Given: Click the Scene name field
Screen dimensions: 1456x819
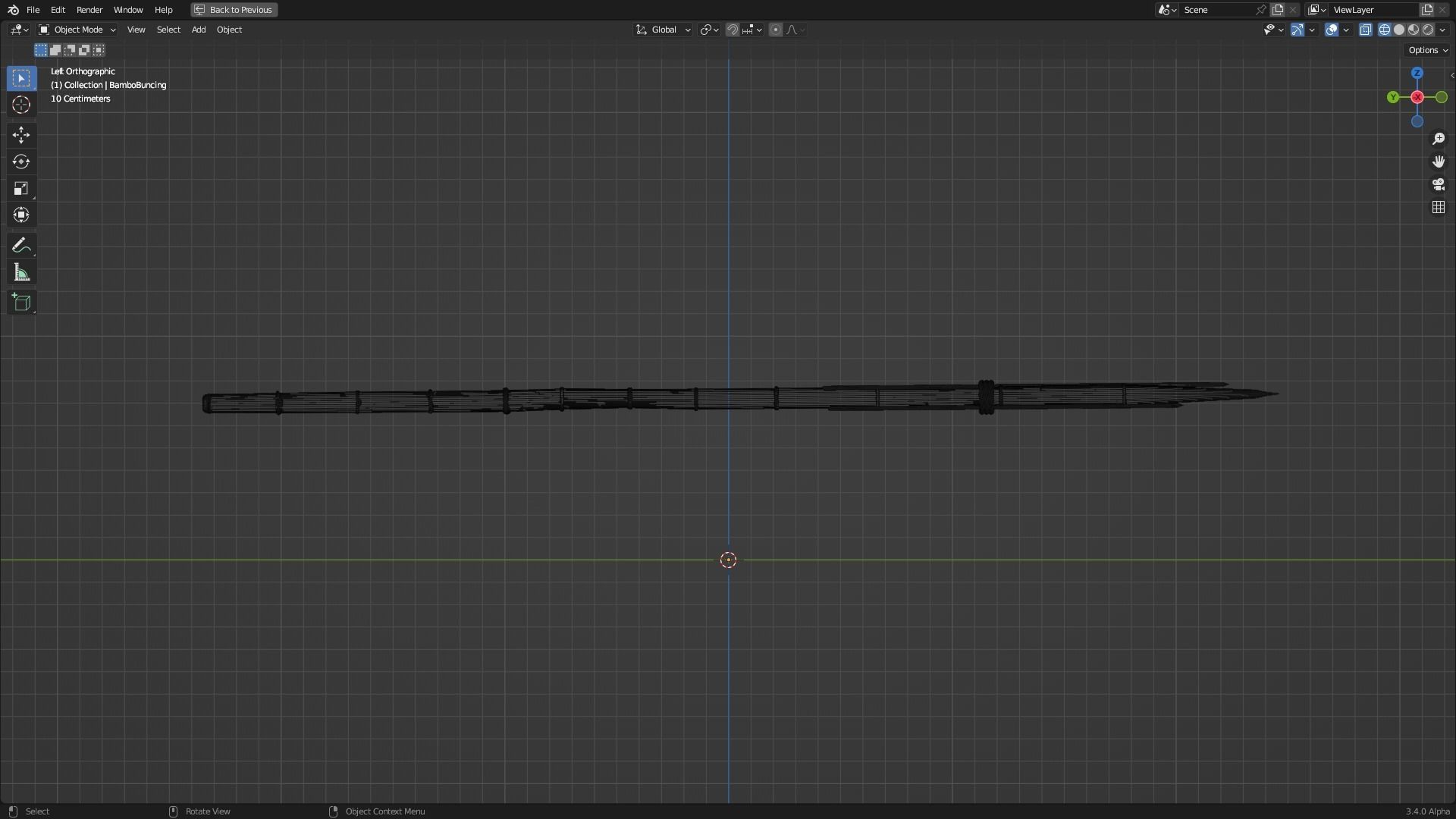Looking at the screenshot, I should (x=1218, y=10).
